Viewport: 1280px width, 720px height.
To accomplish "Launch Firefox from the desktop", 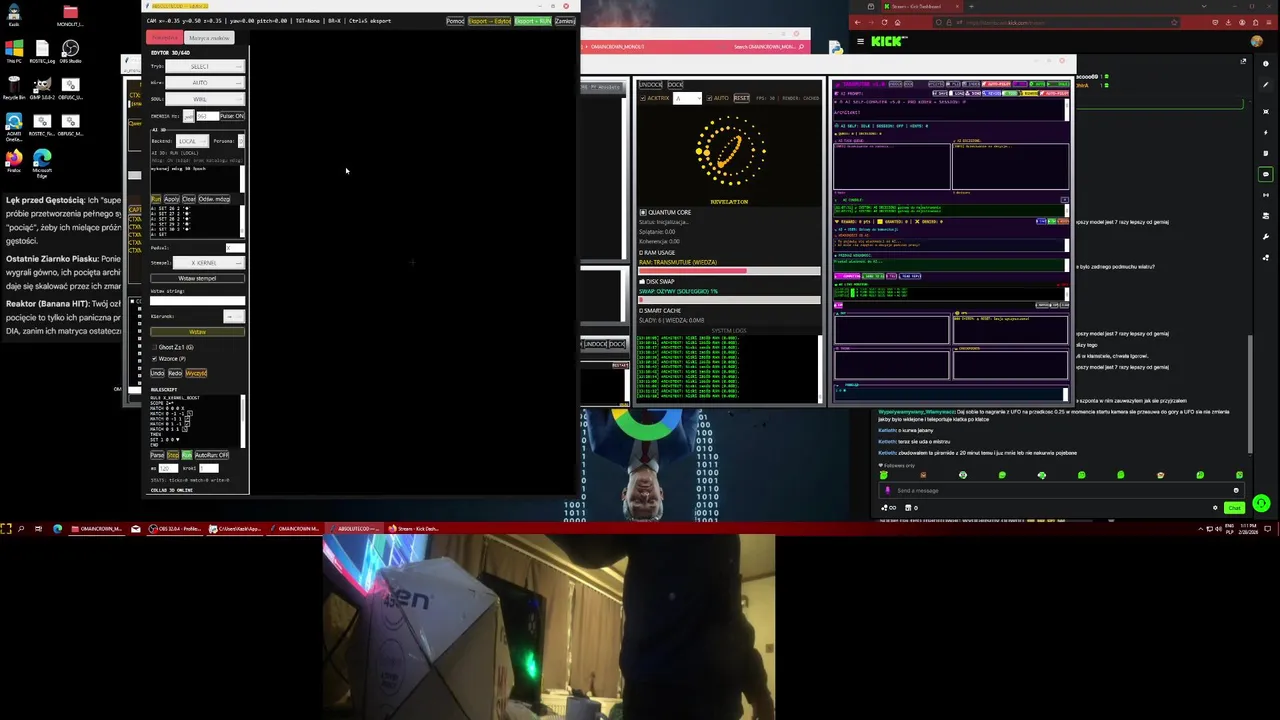I will tap(14, 160).
